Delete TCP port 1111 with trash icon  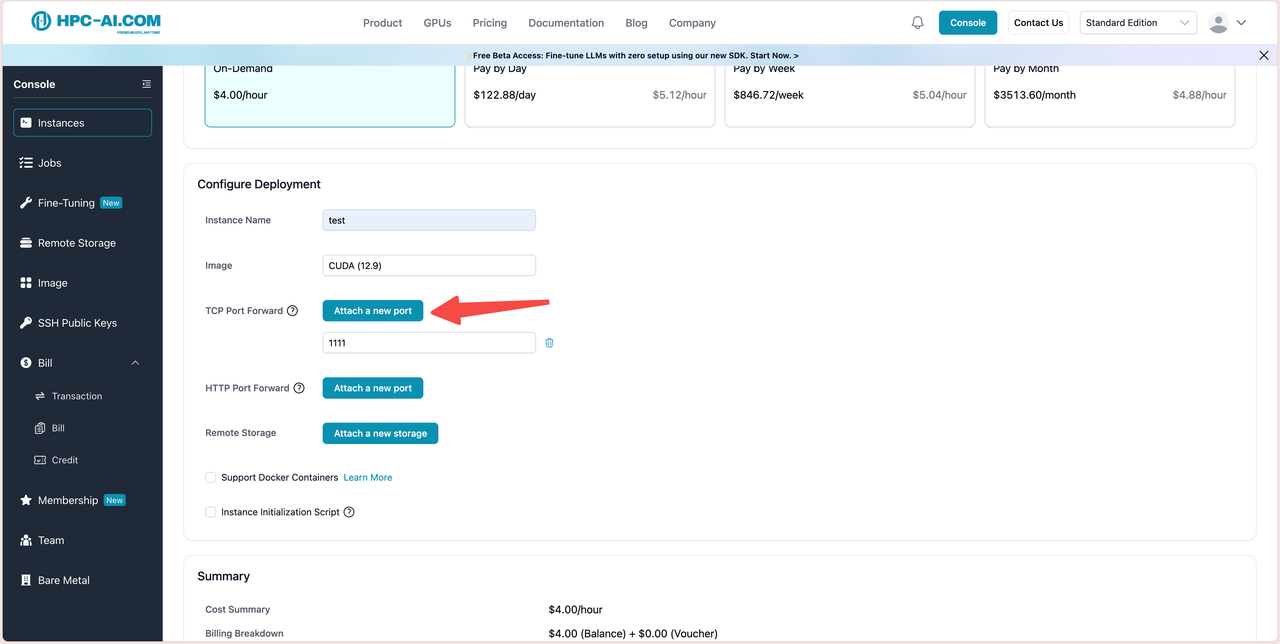[549, 343]
